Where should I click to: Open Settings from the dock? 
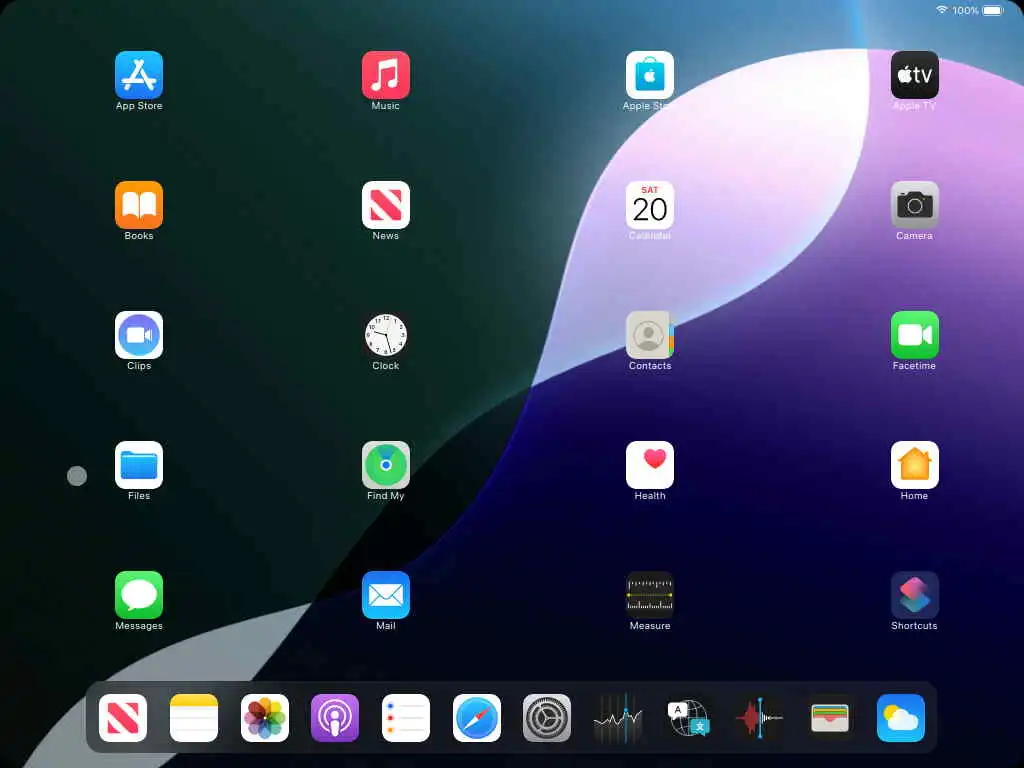[547, 718]
